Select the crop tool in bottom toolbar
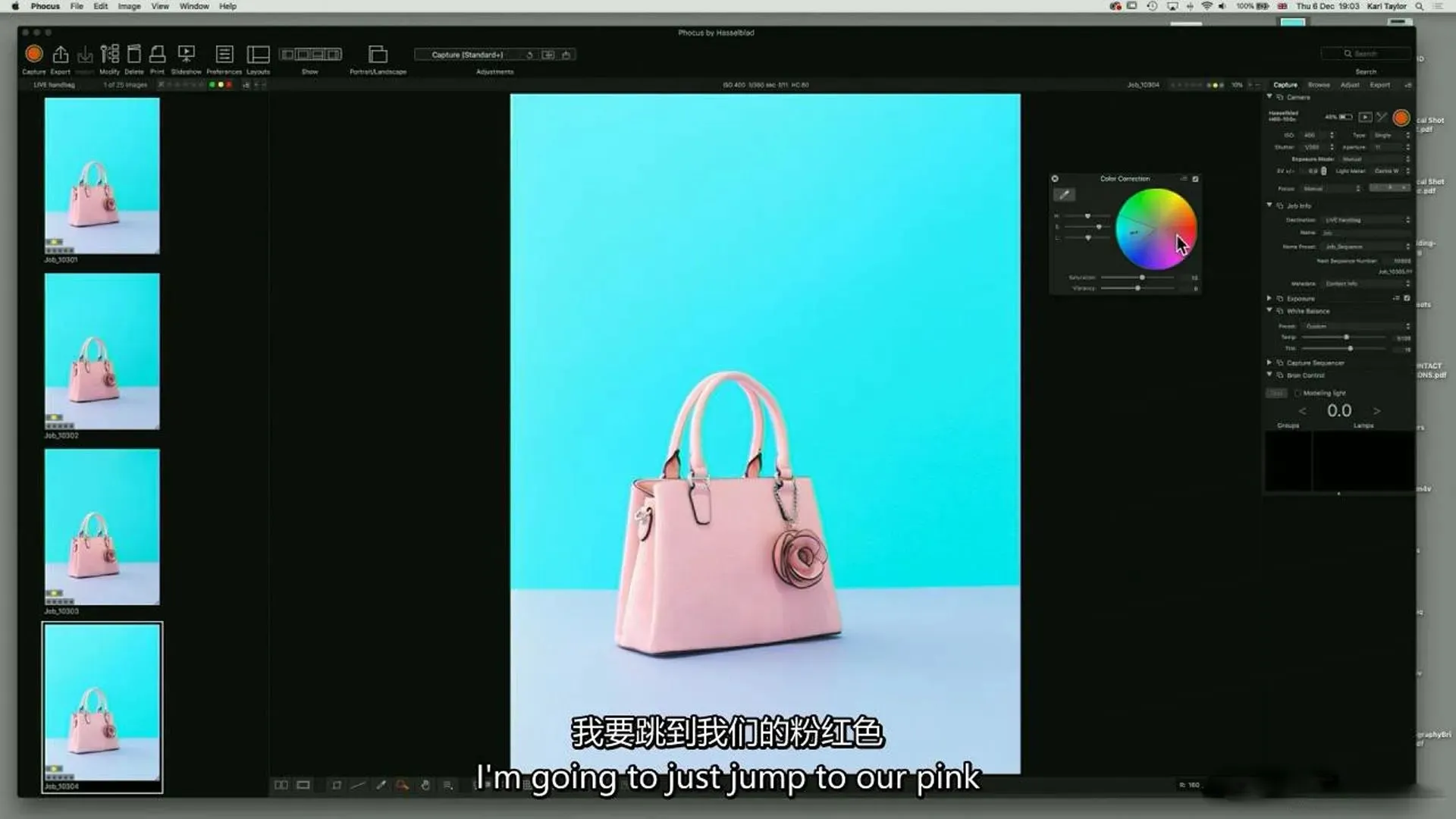Viewport: 1456px width, 819px height. click(337, 786)
